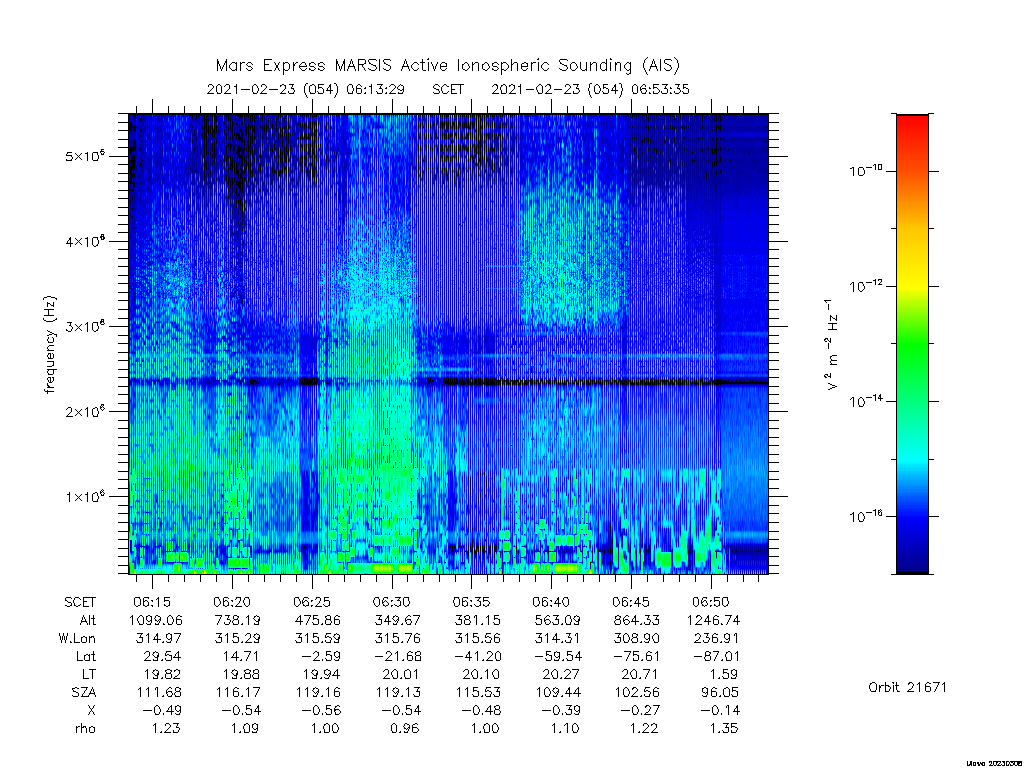Click the SCET label between the timestamps
This screenshot has width=1024, height=768.
448,89
